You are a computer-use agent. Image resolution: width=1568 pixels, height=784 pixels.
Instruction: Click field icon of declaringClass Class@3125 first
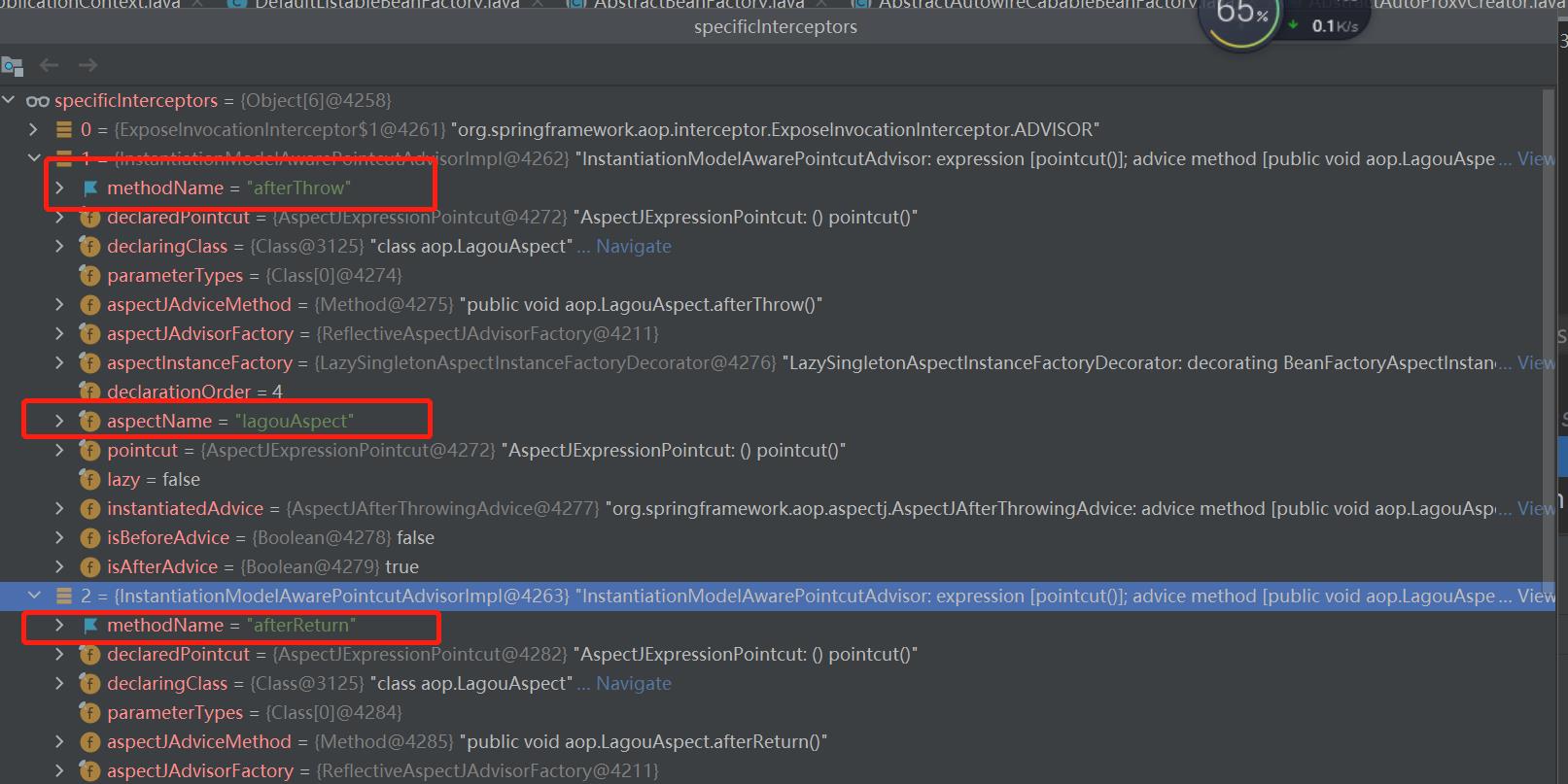point(90,246)
